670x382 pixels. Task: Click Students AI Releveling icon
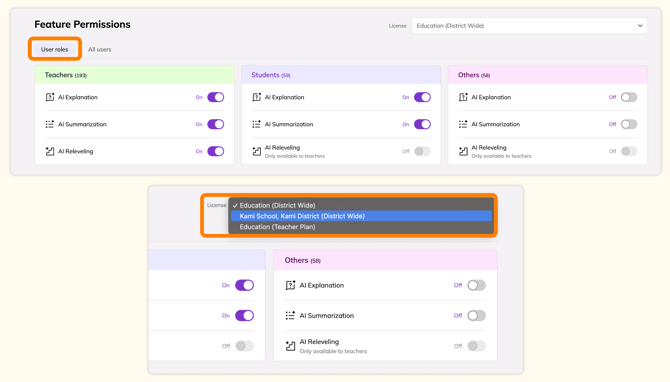[x=256, y=151]
